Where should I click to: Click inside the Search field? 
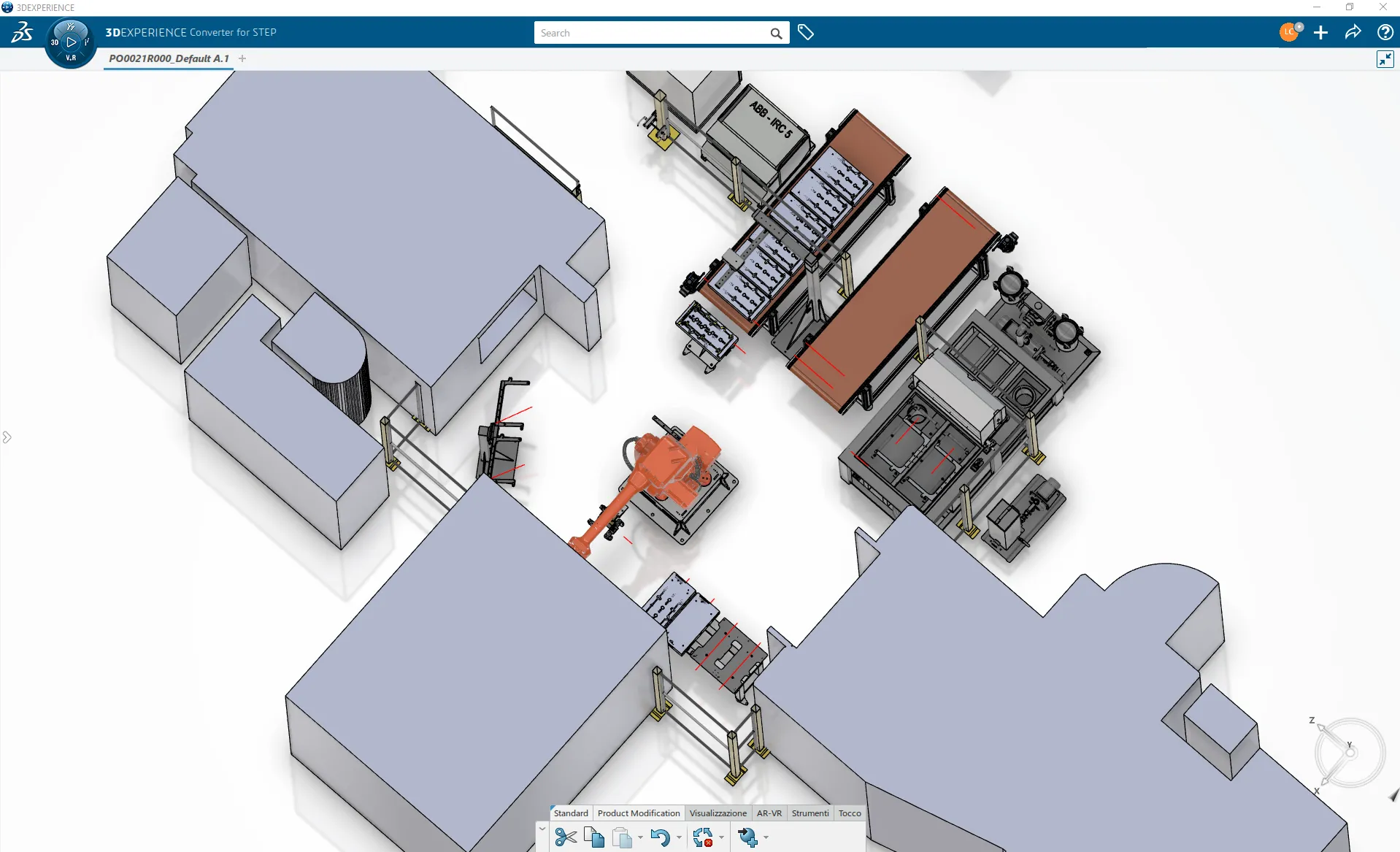click(x=650, y=33)
